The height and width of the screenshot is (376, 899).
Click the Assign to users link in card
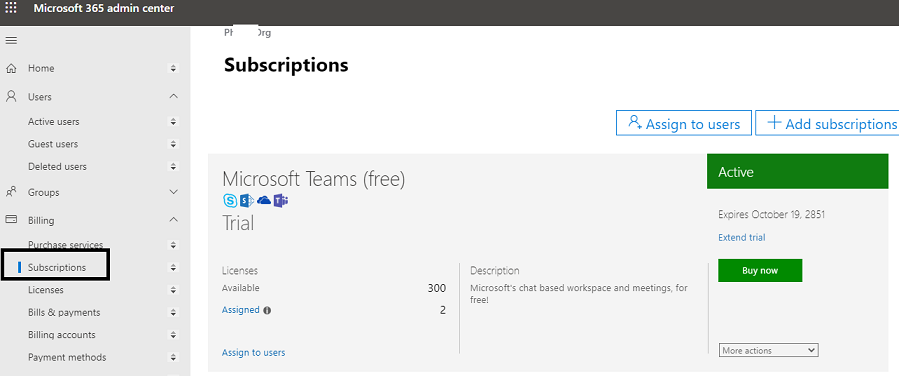(x=253, y=352)
